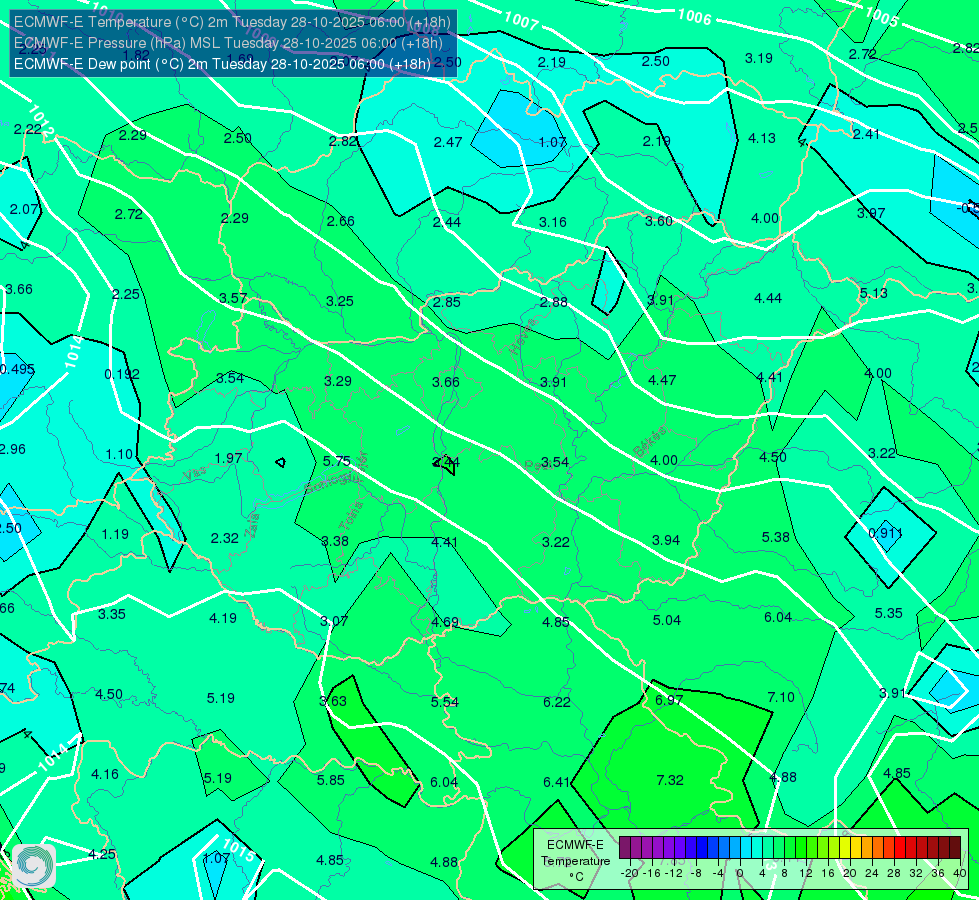Screen dimensions: 979x900
Task: Click the Békés county name
Action: coord(649,442)
